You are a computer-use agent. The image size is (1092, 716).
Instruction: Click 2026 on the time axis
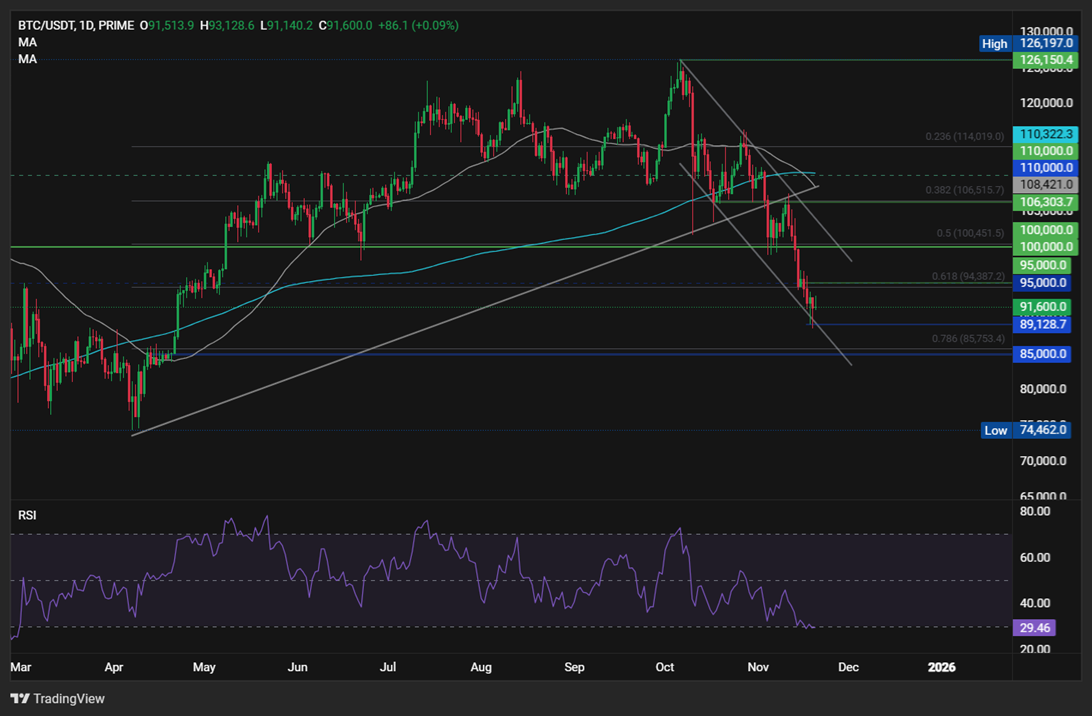point(941,666)
